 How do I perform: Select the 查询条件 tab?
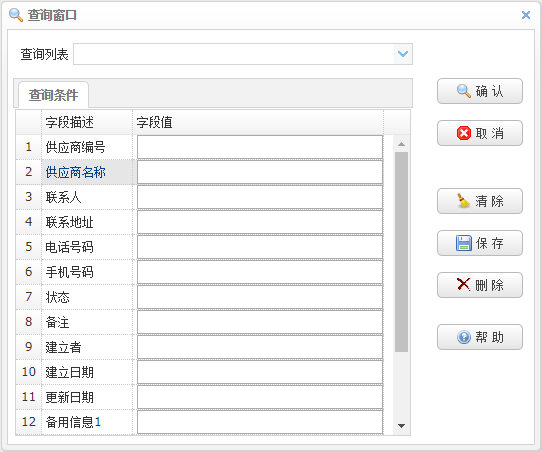coord(54,95)
